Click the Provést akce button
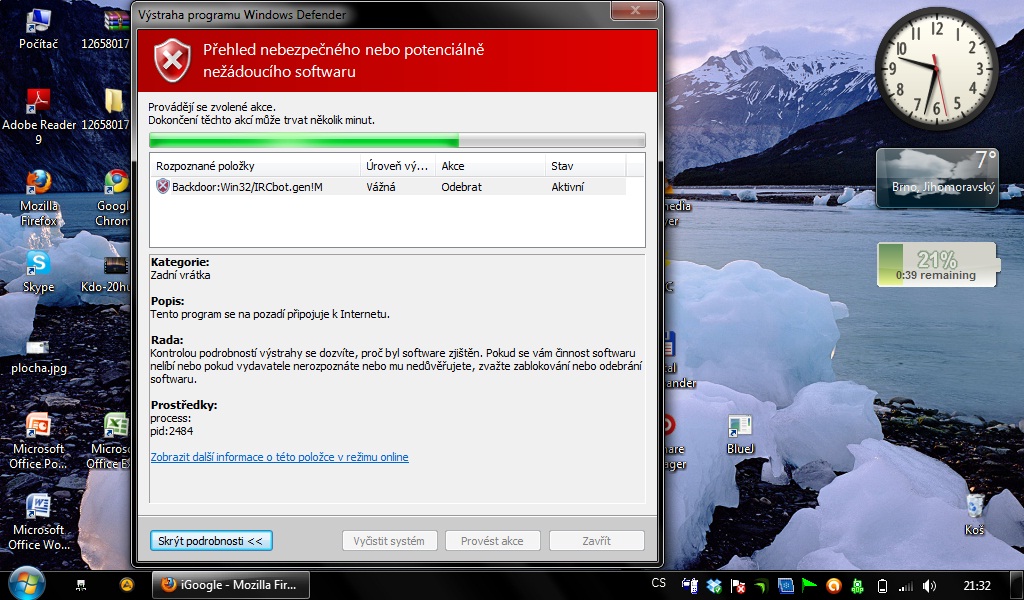 tap(492, 541)
